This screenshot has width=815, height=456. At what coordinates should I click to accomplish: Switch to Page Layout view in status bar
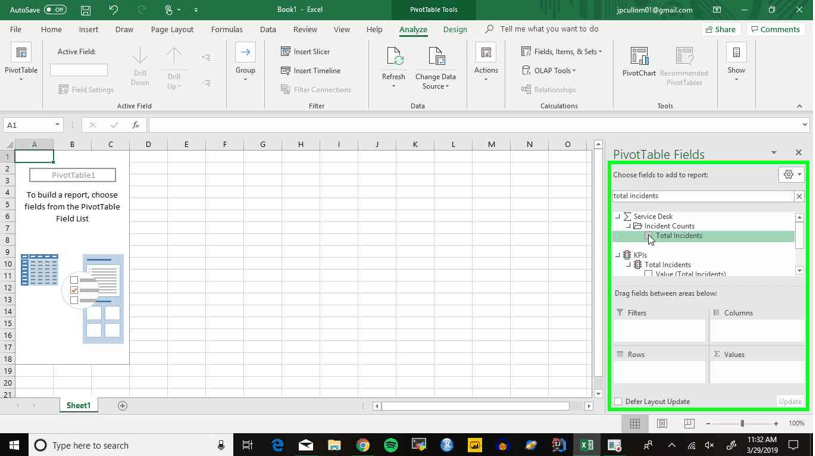point(662,424)
